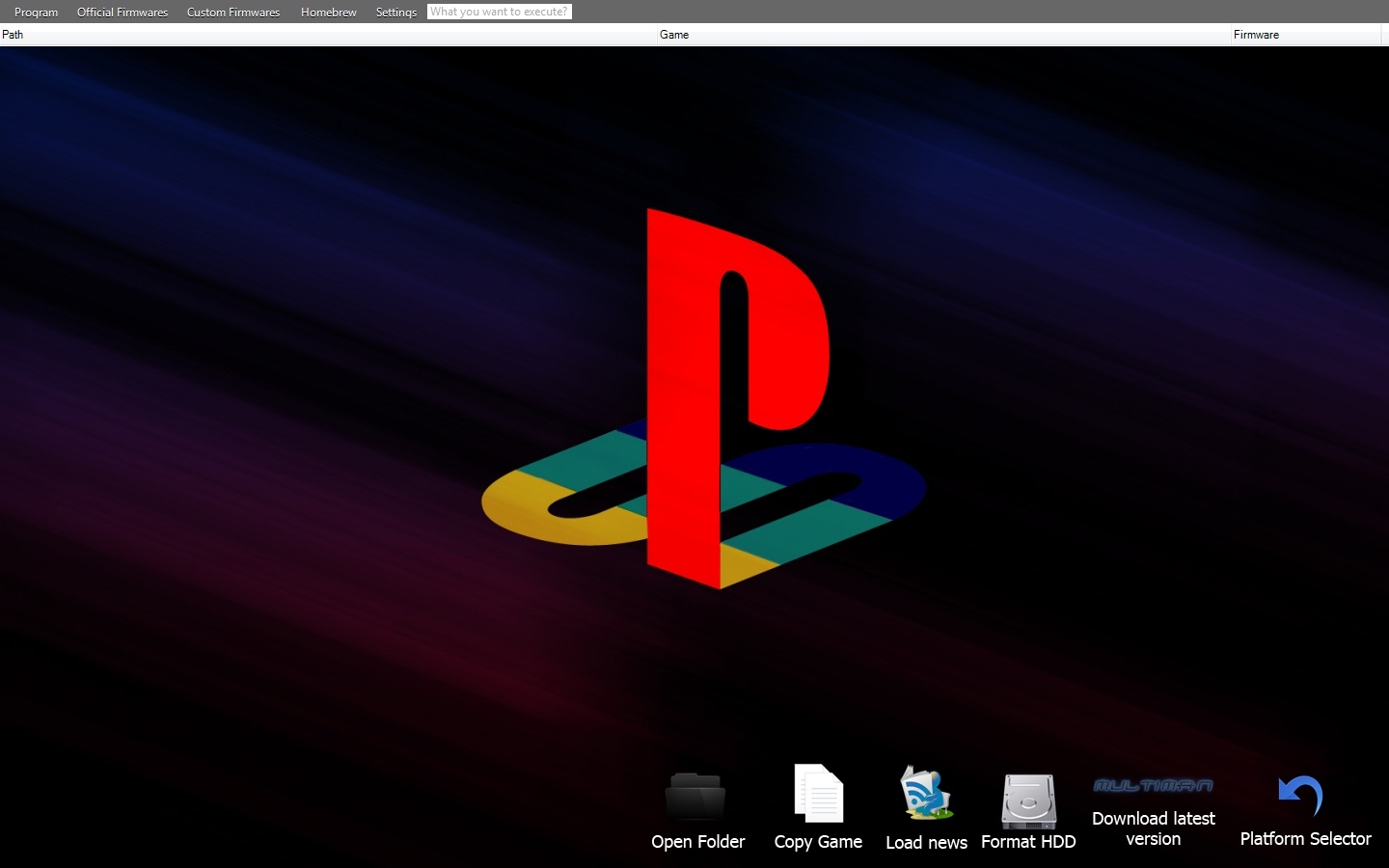Viewport: 1389px width, 868px height.
Task: Open the Homebrew menu
Action: pos(329,12)
